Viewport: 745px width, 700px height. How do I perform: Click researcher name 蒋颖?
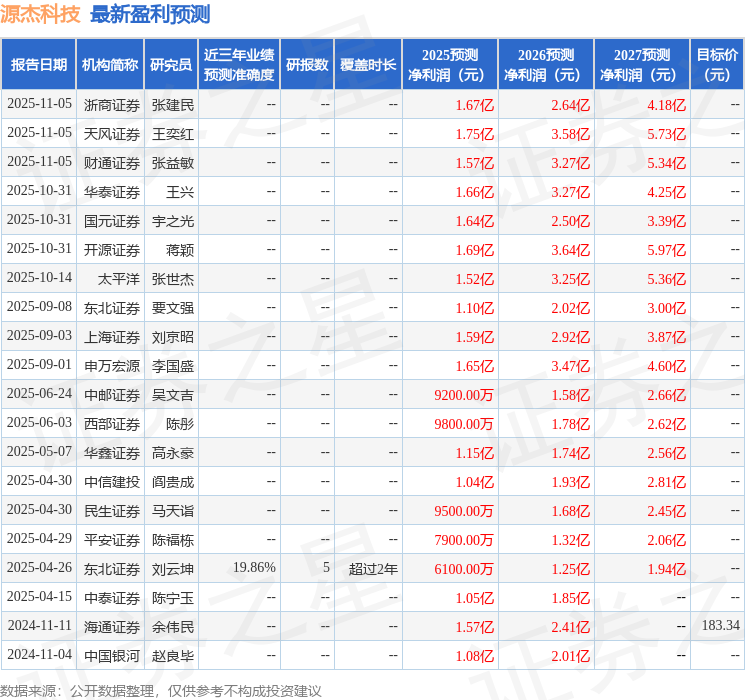pos(180,250)
